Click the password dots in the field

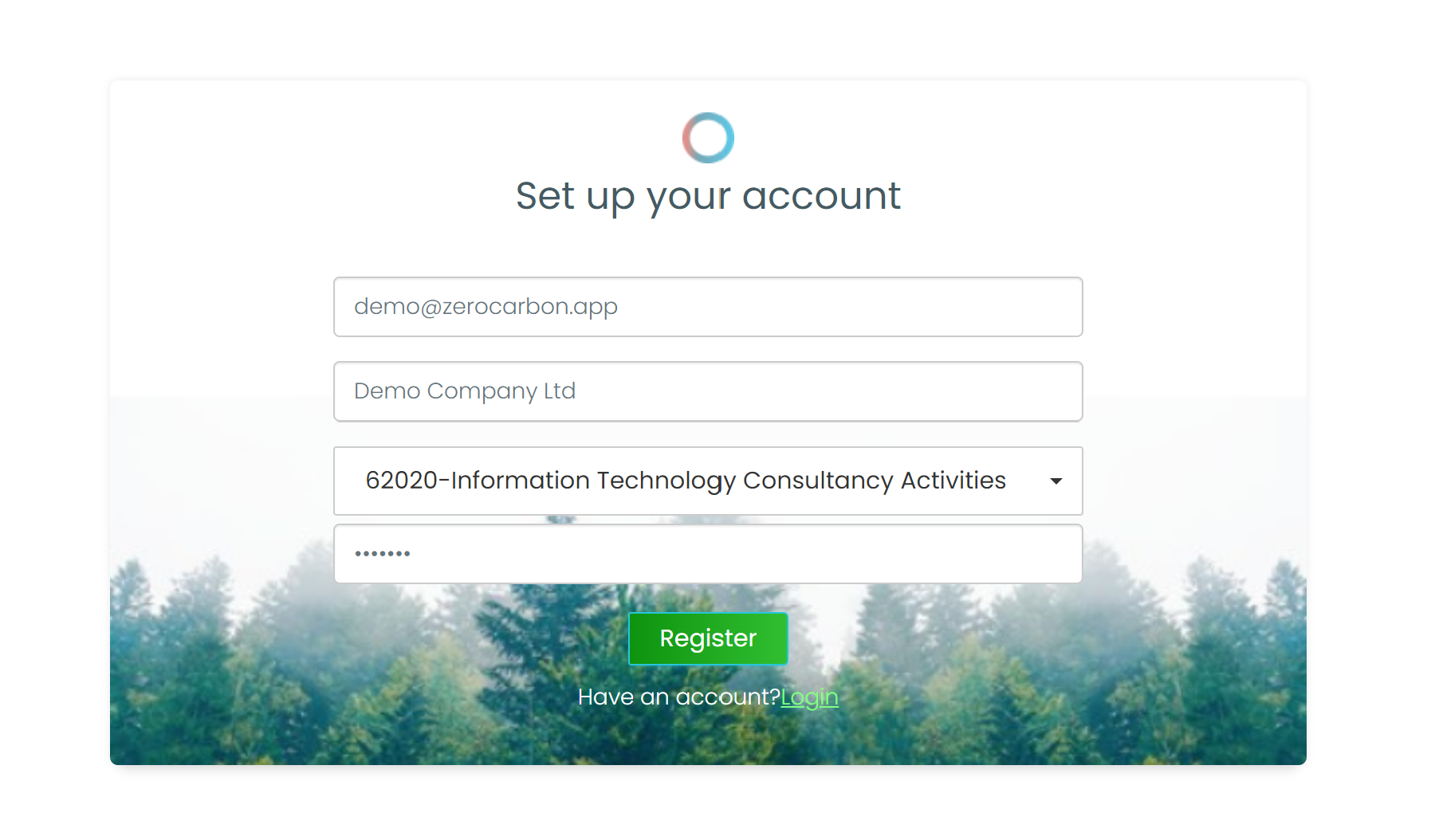point(383,553)
